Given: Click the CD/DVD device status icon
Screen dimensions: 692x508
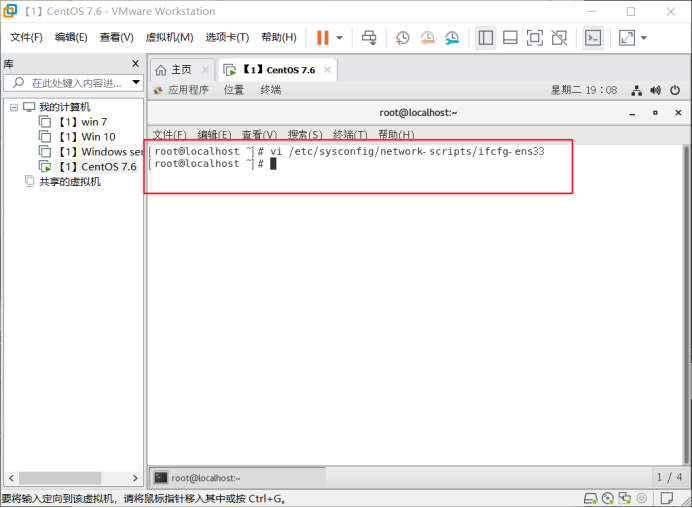Looking at the screenshot, I should pos(608,499).
